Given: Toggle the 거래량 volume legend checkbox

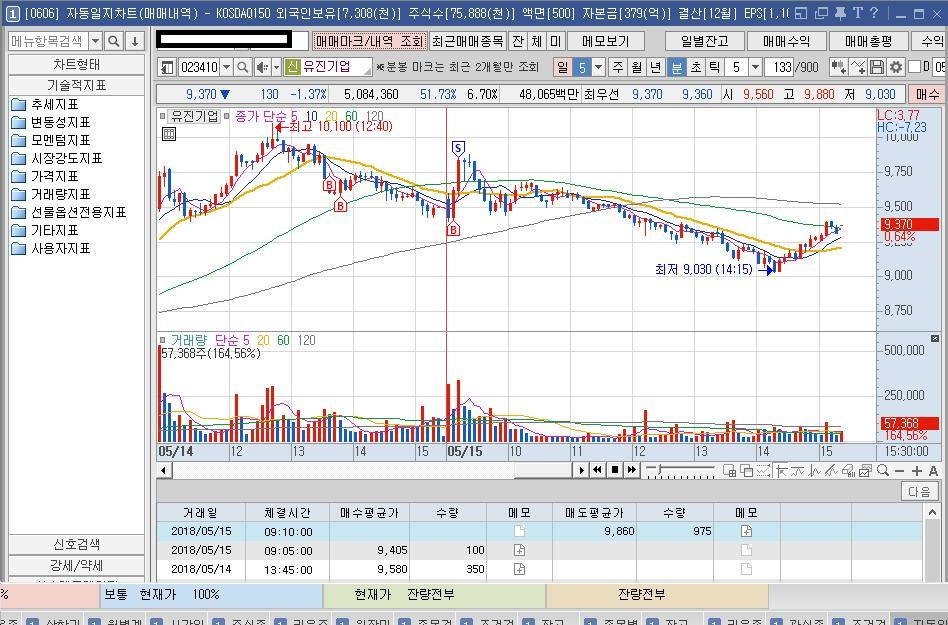Looking at the screenshot, I should pyautogui.click(x=162, y=340).
